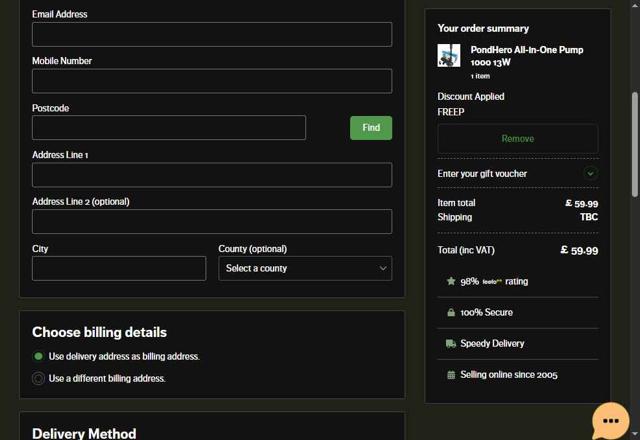The image size is (640, 440).
Task: Click the Choose billing details heading
Action: point(99,332)
